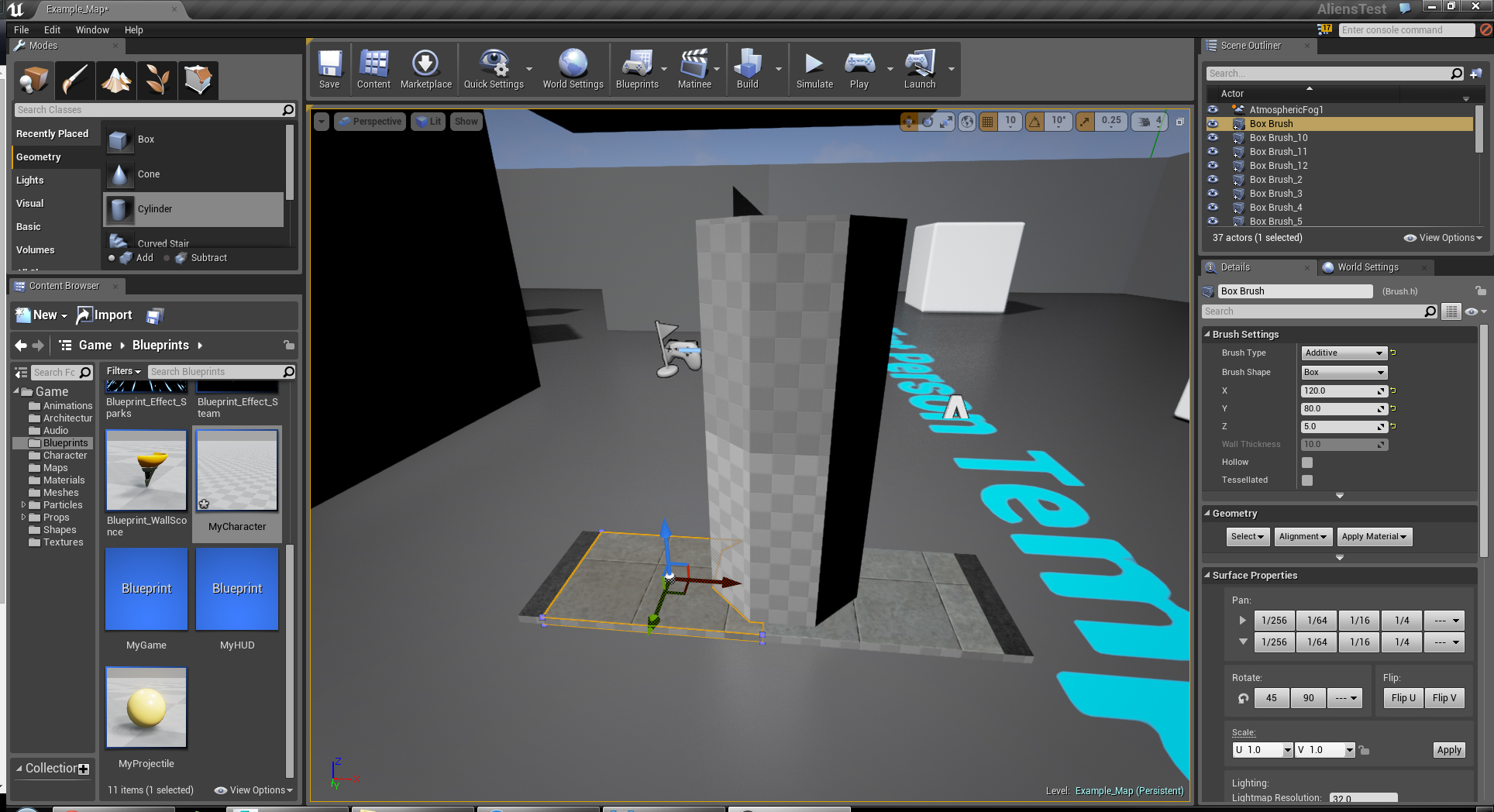The image size is (1494, 812).
Task: Open the Brush Type dropdown
Action: point(1344,353)
